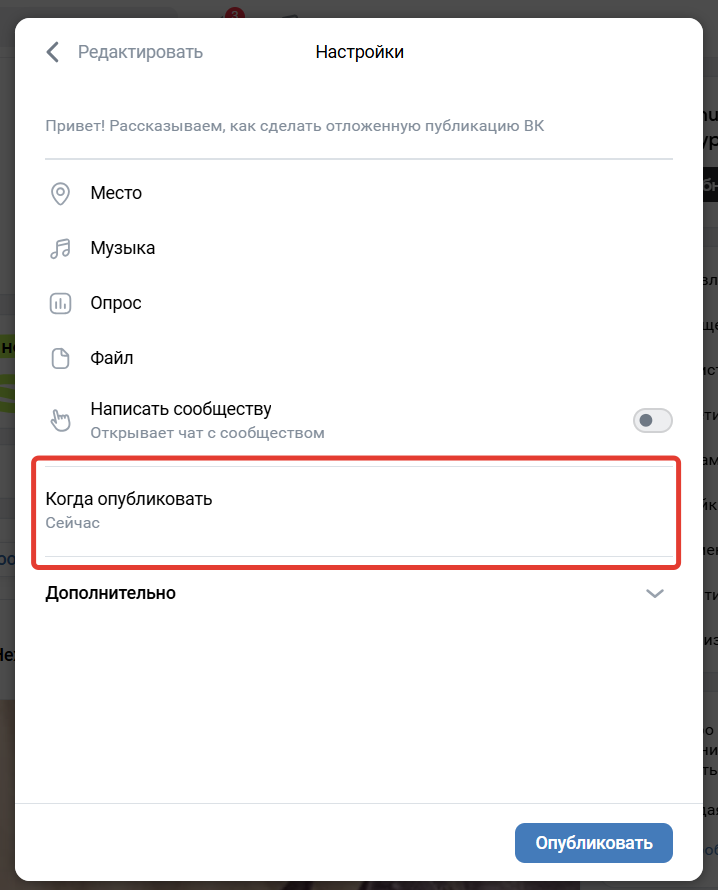718x890 pixels.
Task: Click the location pin icon
Action: click(60, 194)
